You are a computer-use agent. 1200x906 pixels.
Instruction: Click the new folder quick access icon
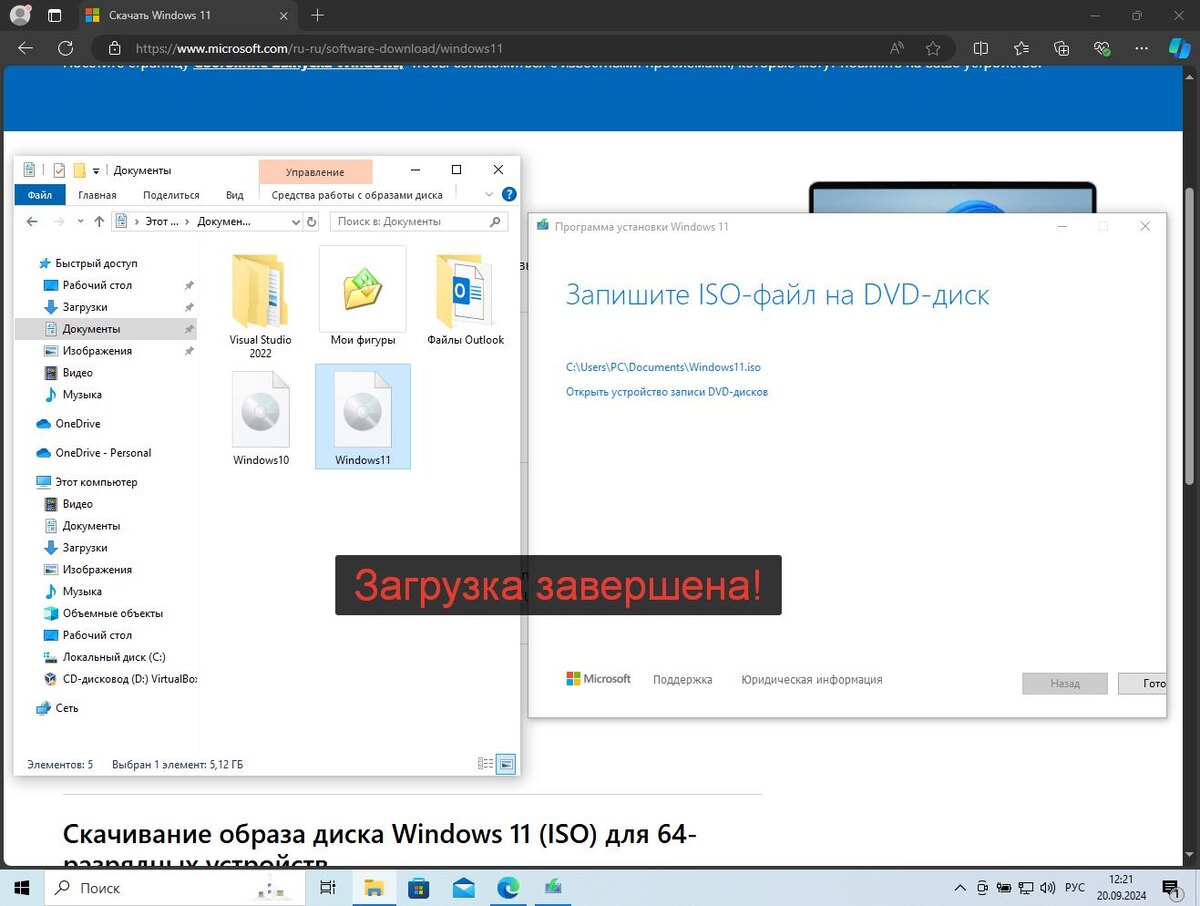(x=79, y=170)
